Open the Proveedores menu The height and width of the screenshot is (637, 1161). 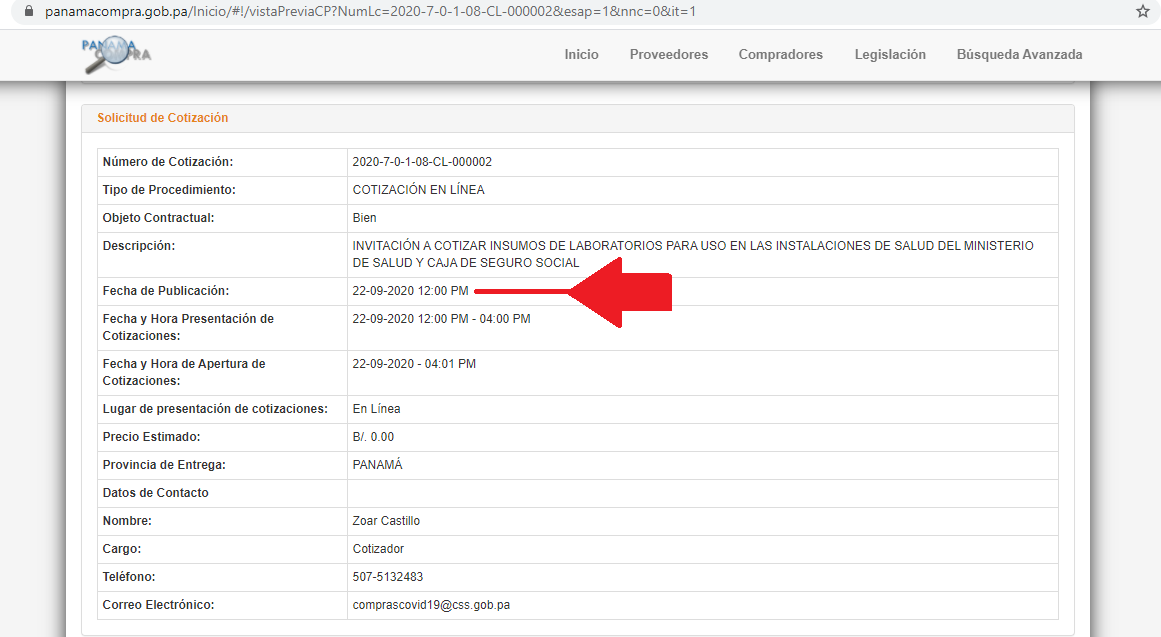(x=669, y=55)
